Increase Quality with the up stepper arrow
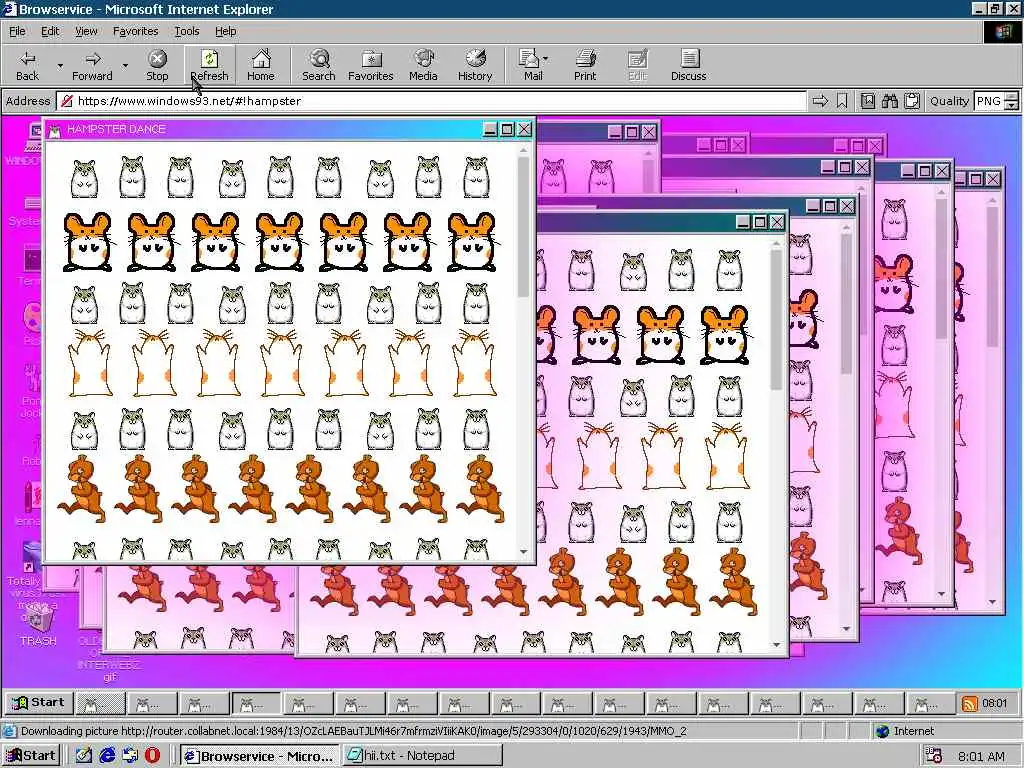1024x768 pixels. [x=1012, y=97]
